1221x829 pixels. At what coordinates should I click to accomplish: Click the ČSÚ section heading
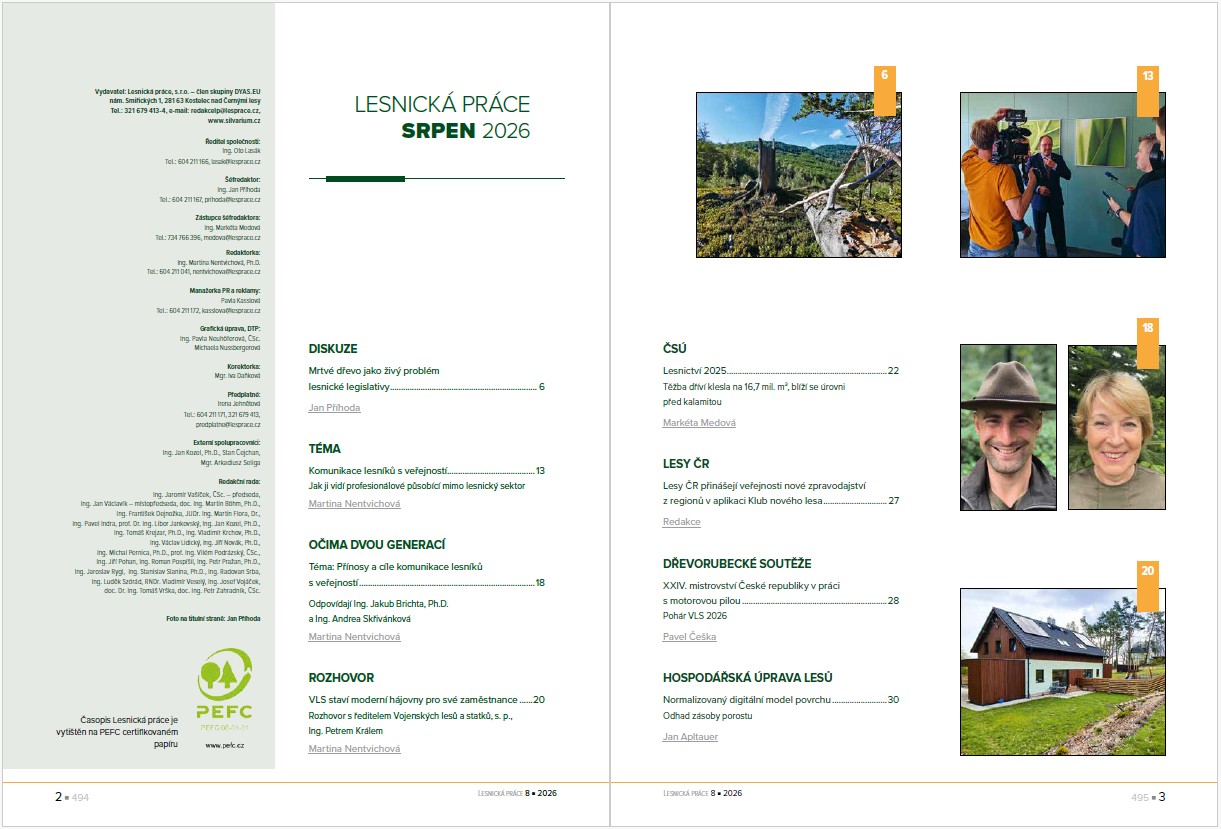point(675,349)
